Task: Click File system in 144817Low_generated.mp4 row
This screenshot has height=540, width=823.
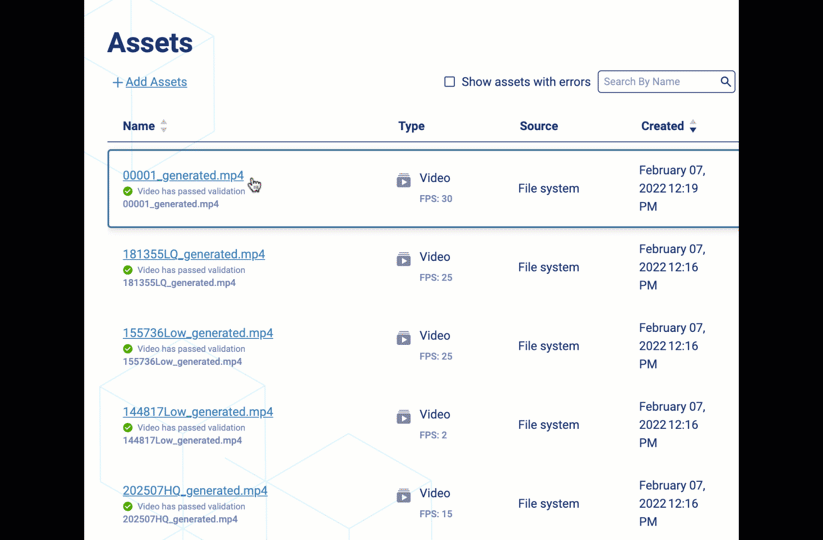Action: tap(548, 425)
